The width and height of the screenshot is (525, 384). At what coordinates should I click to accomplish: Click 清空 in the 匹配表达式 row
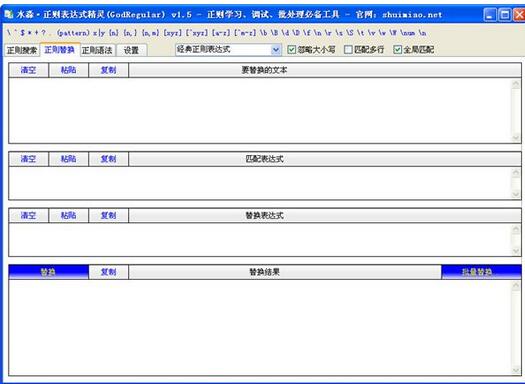[28, 159]
